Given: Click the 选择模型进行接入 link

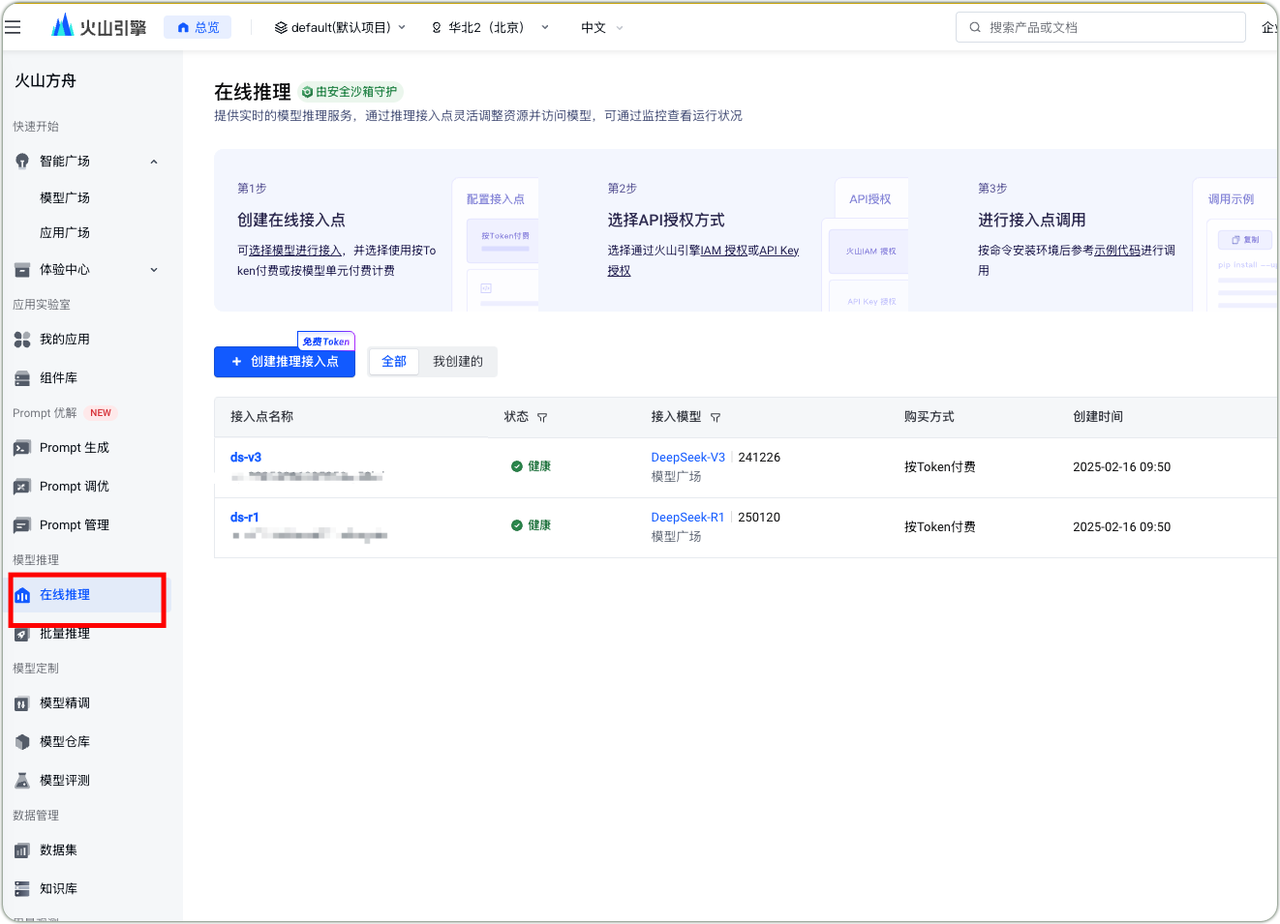Looking at the screenshot, I should pyautogui.click(x=295, y=250).
